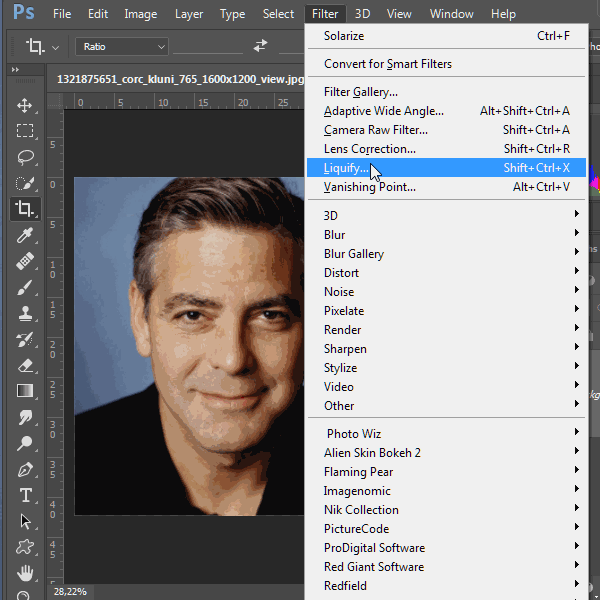Select the Rectangular Marquee tool
The height and width of the screenshot is (600, 600).
click(25, 131)
